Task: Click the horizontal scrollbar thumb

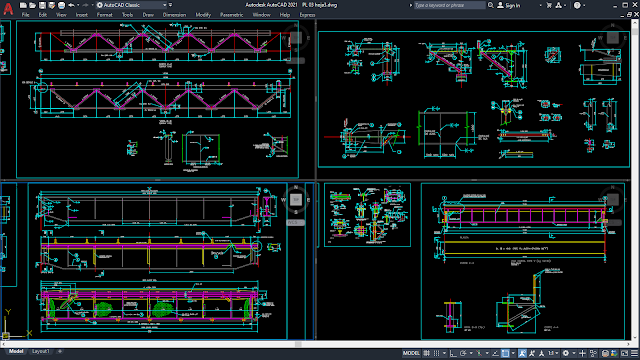Action: click(x=298, y=344)
